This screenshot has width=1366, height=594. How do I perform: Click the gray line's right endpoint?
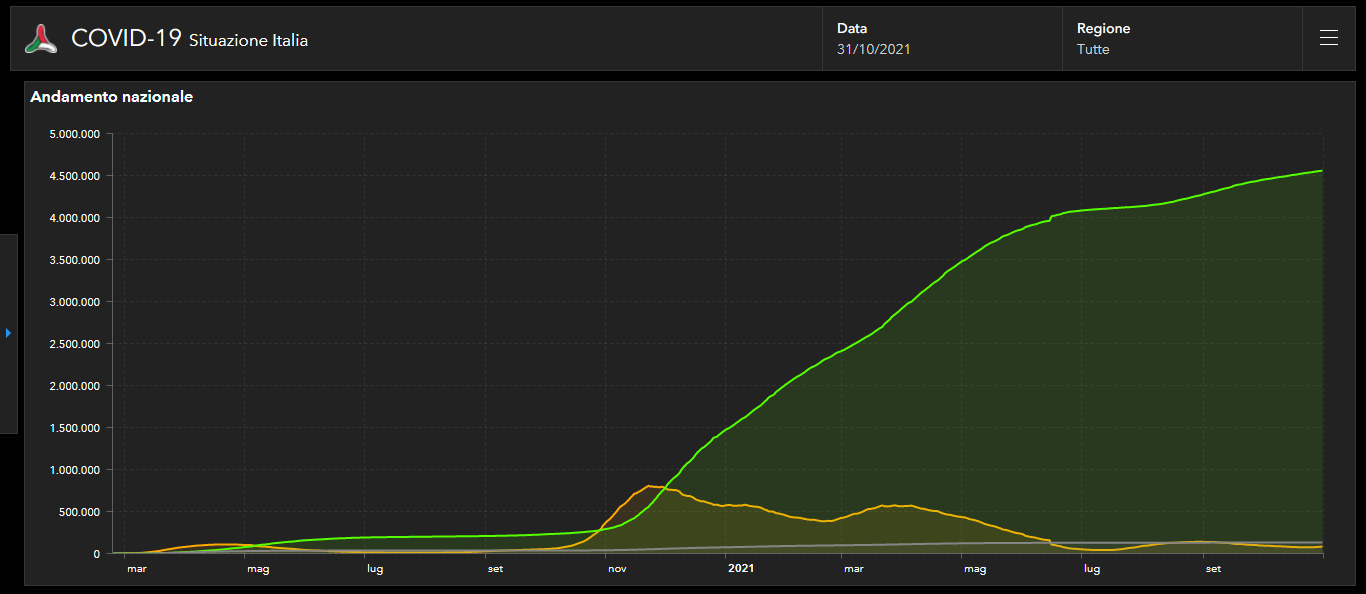1322,542
